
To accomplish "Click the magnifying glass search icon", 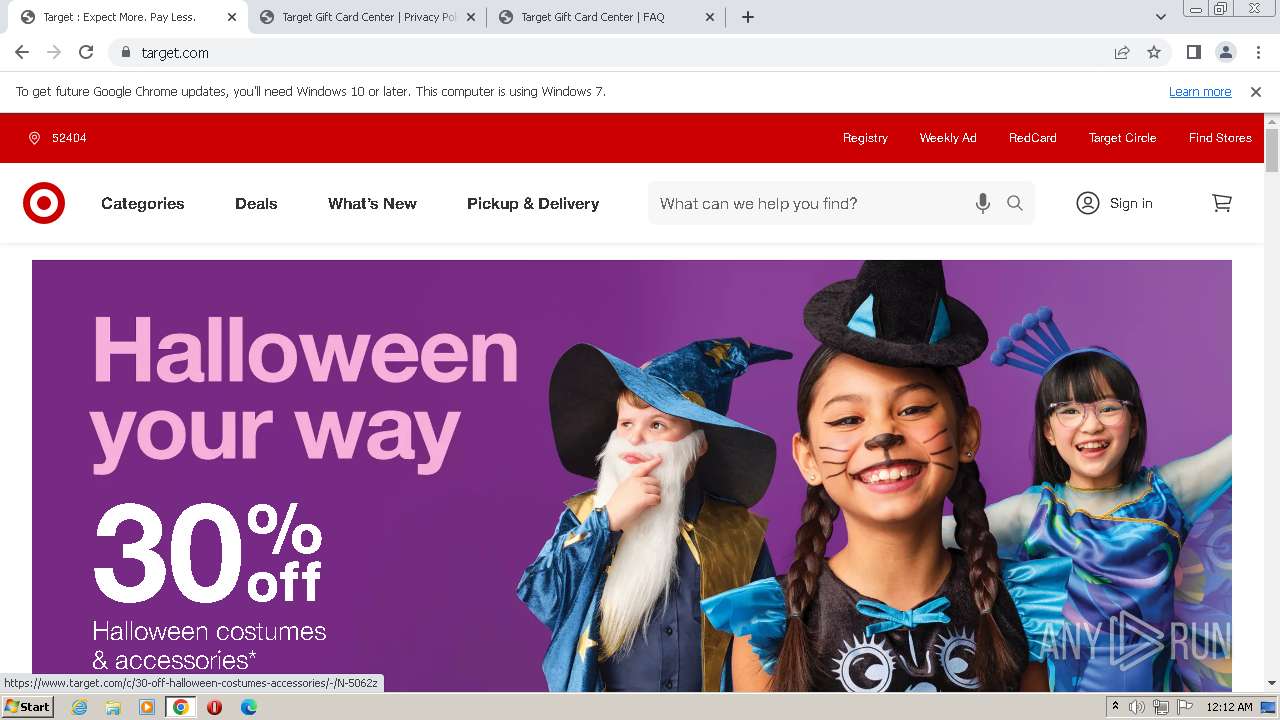I will [x=1015, y=203].
